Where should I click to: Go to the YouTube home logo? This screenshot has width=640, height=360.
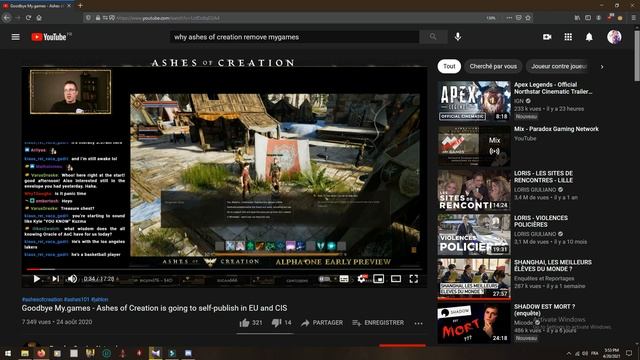coord(49,37)
